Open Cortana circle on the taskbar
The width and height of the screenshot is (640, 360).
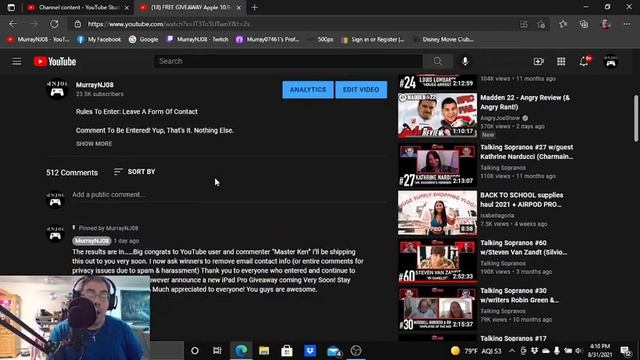[x=195, y=350]
